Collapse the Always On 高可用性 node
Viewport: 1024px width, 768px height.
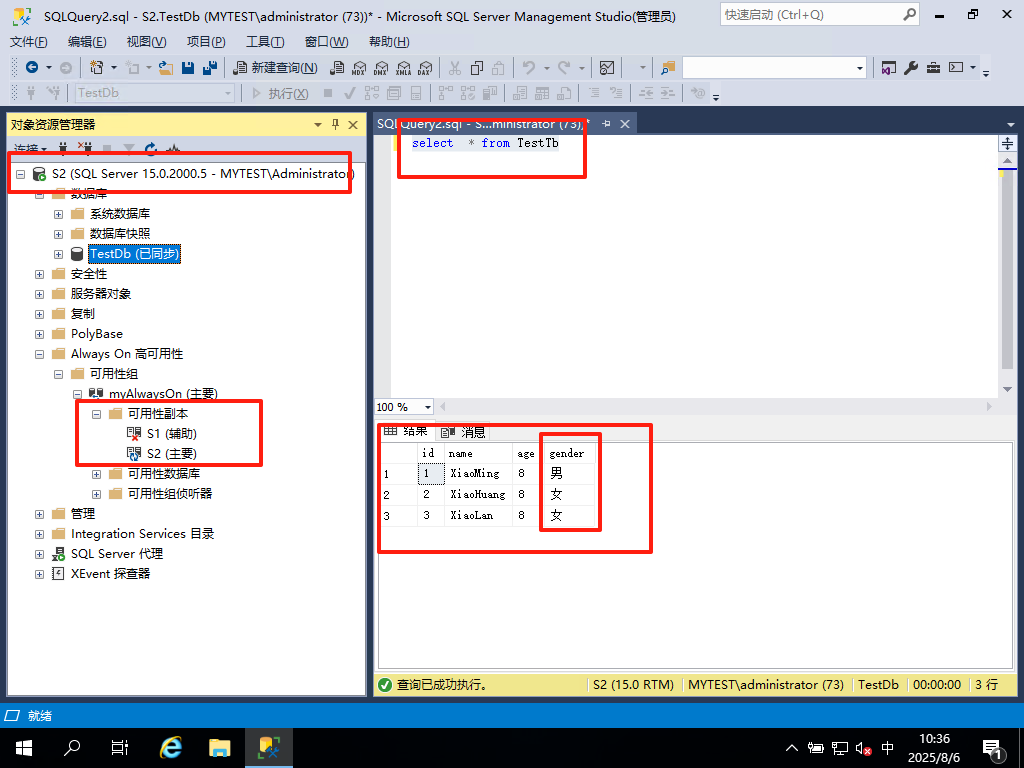39,354
